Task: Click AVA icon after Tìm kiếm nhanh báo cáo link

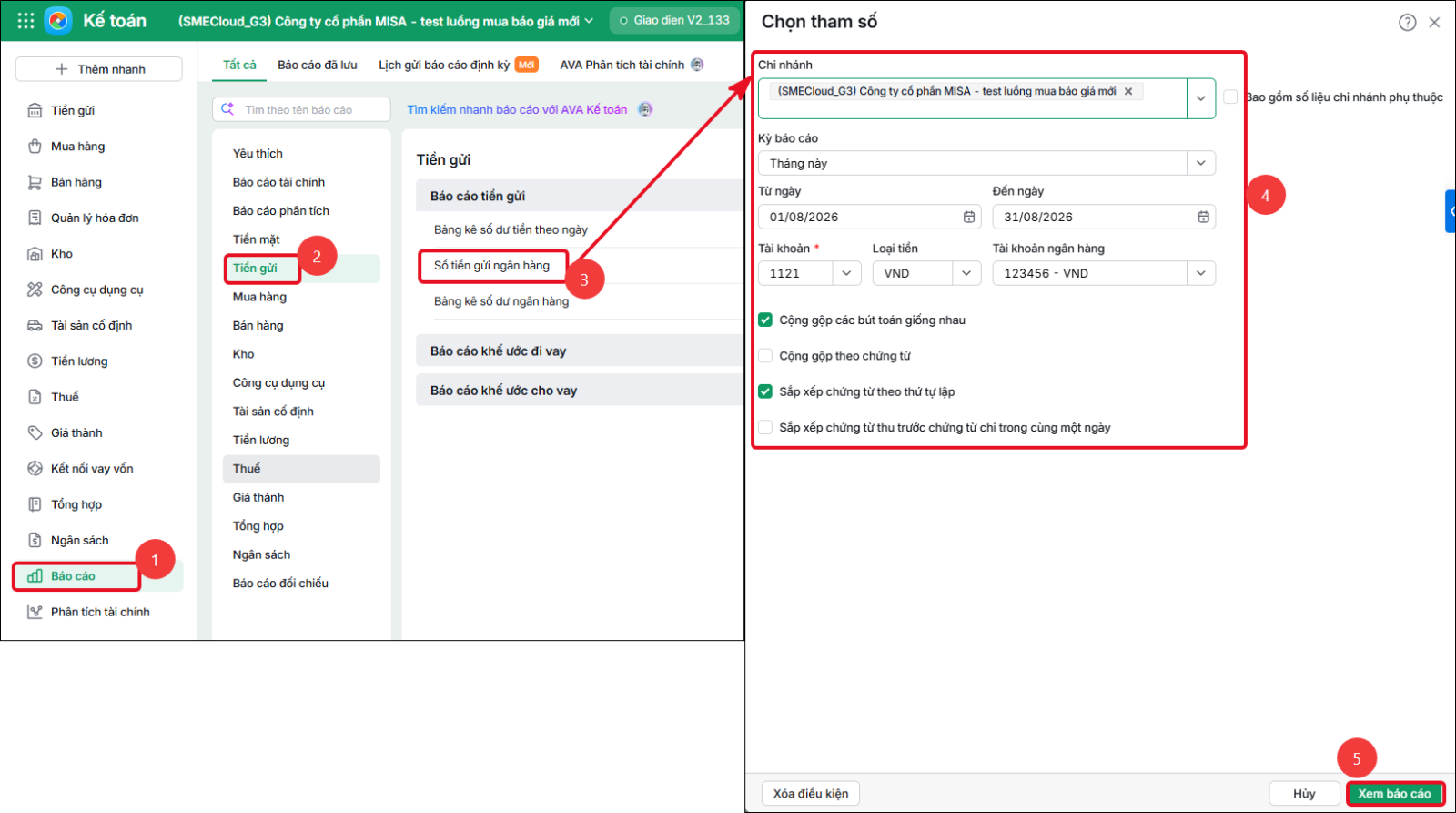Action: pos(645,109)
